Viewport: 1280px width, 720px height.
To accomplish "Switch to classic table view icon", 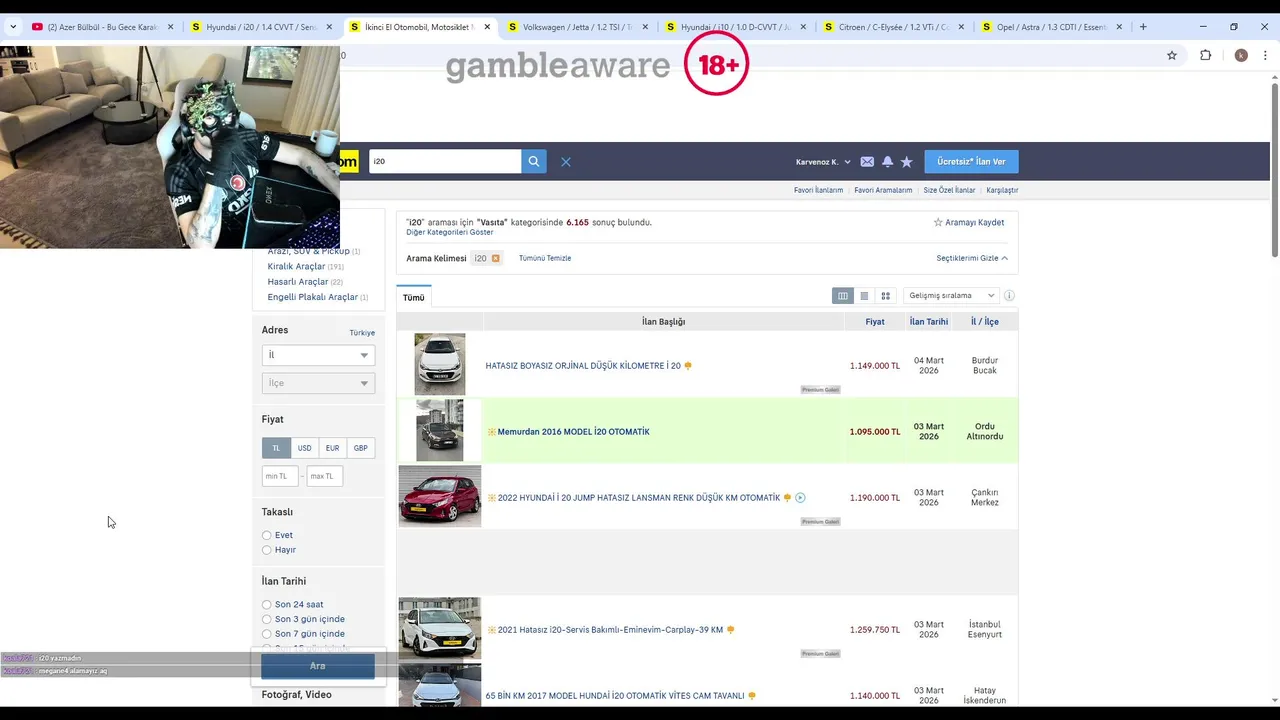I will [843, 296].
